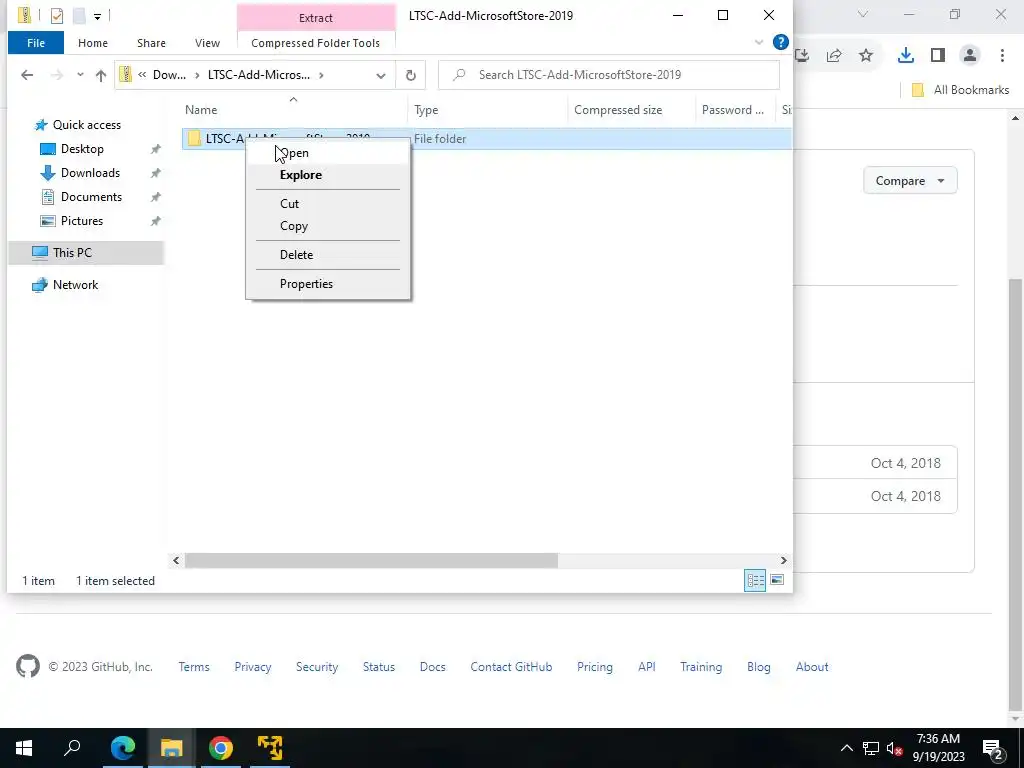Screen dimensions: 1024x768
Task: Click the Extract contextual tab
Action: [316, 18]
